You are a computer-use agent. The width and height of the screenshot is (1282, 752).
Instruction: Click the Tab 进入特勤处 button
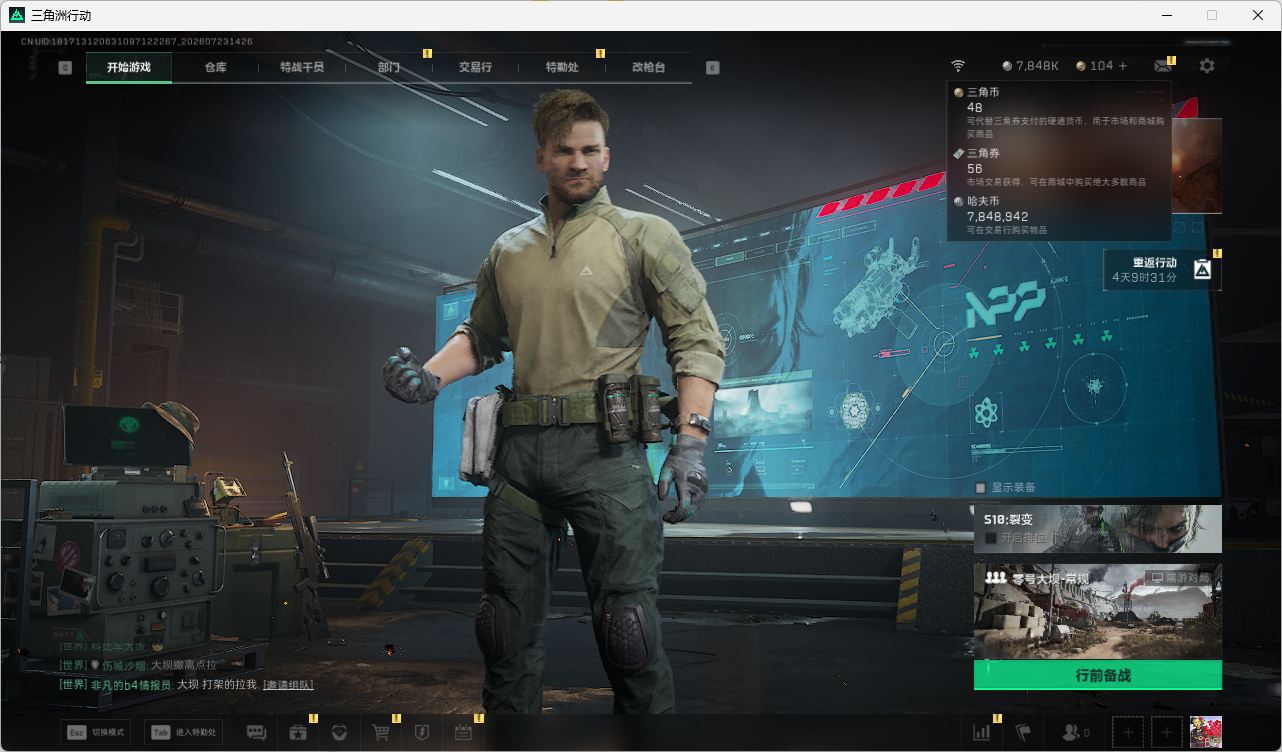pos(183,733)
